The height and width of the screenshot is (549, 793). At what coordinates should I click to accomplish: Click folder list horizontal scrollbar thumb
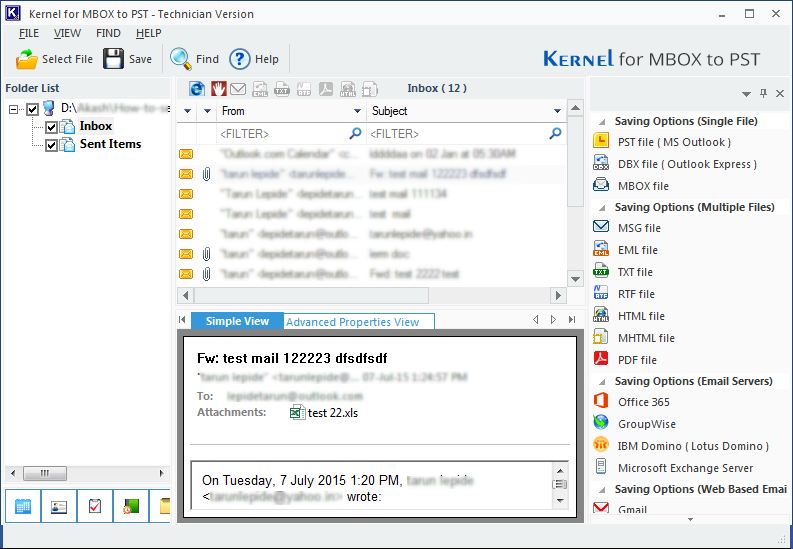(45, 474)
